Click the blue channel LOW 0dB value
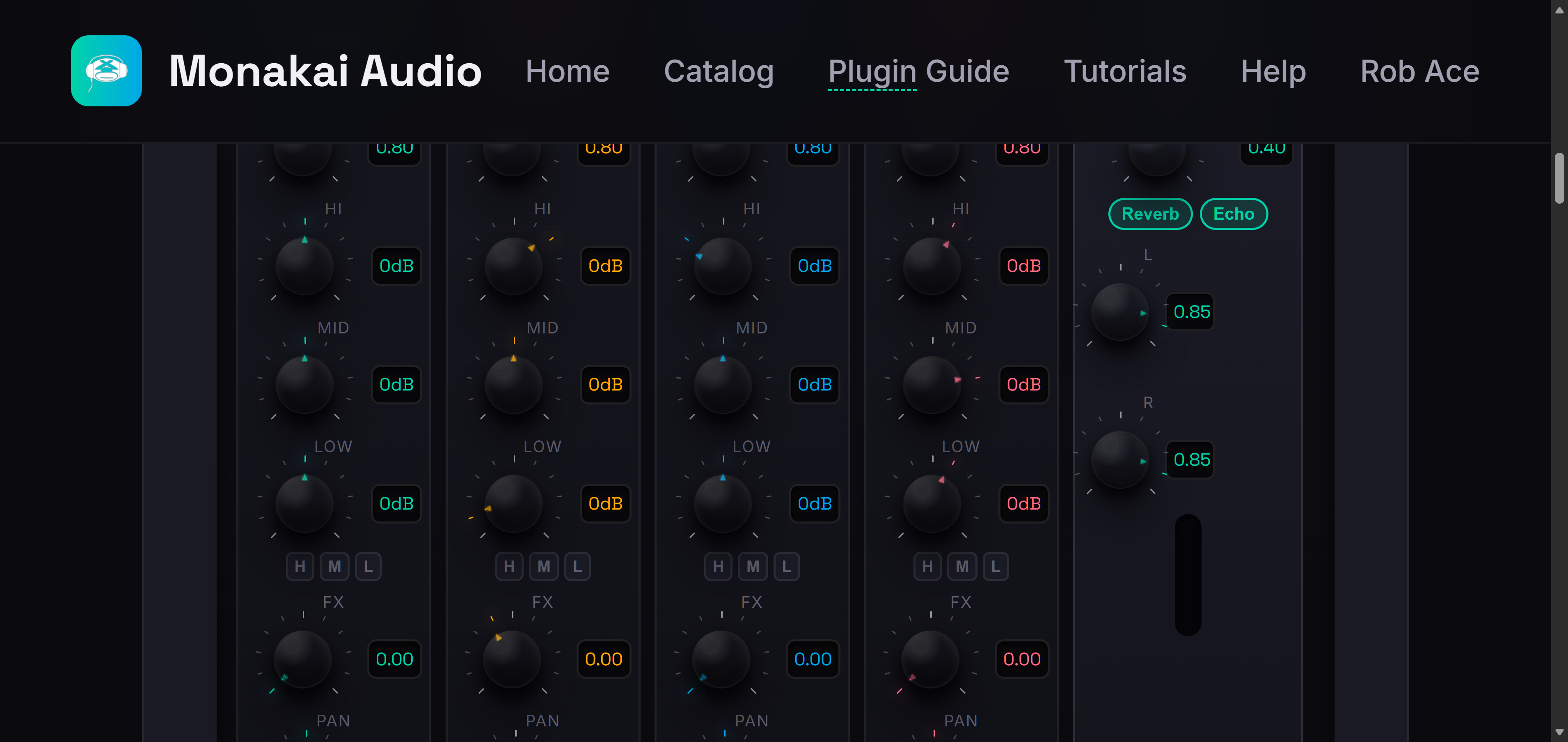The width and height of the screenshot is (1568, 742). (x=815, y=504)
